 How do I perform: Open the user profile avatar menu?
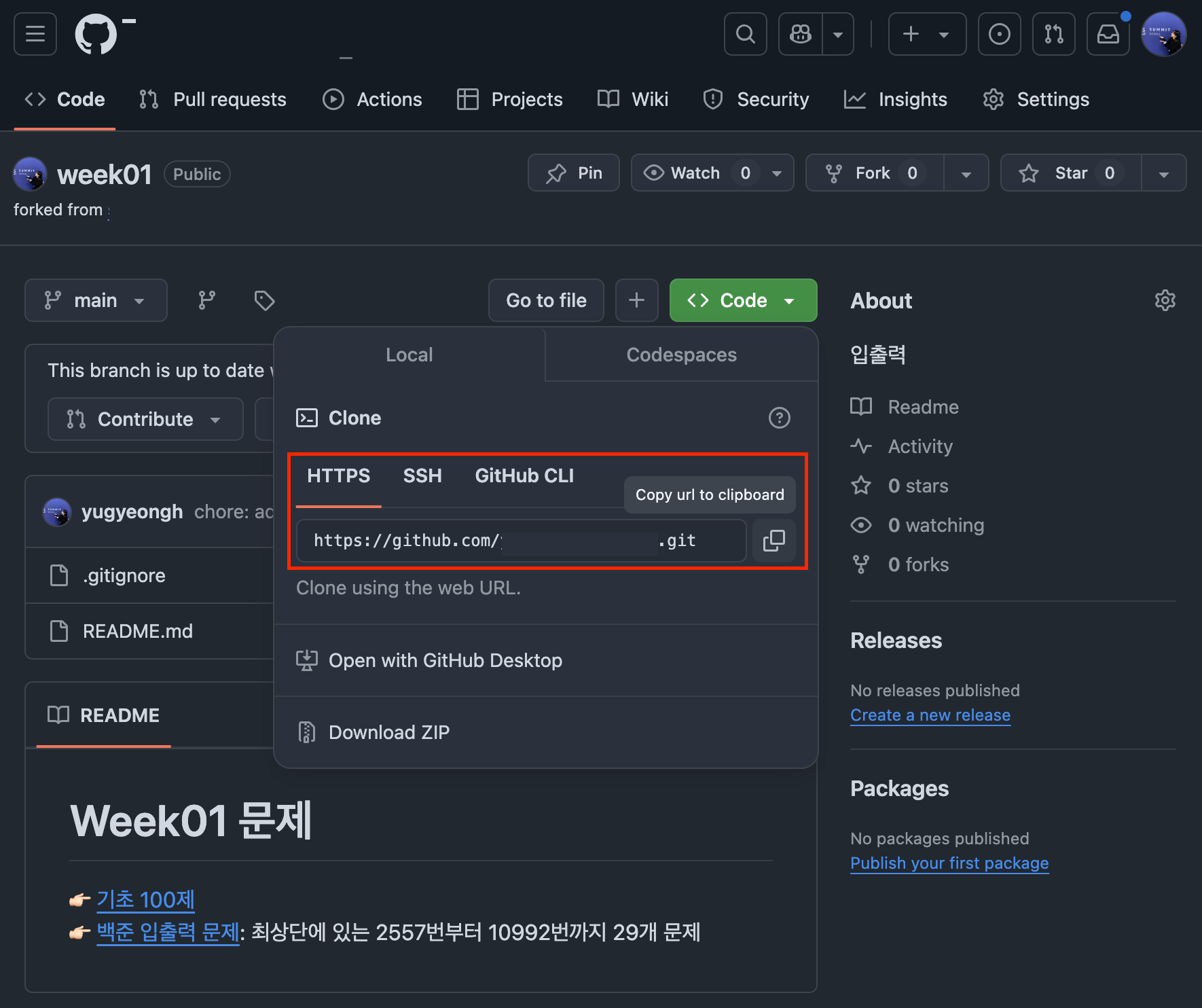point(1163,34)
